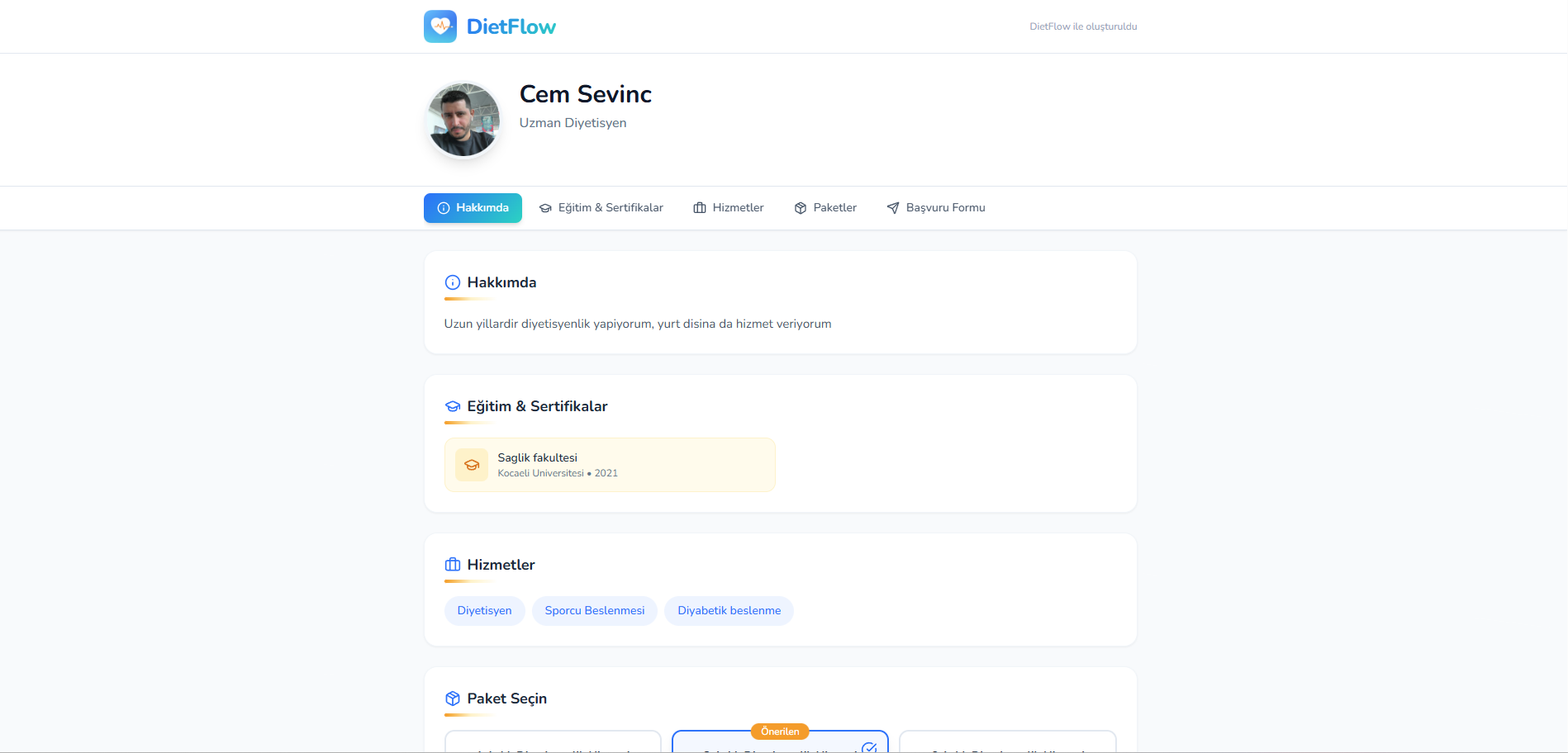Click the package icon beside Paket Seçin
Viewport: 1568px width, 753px height.
coord(453,699)
